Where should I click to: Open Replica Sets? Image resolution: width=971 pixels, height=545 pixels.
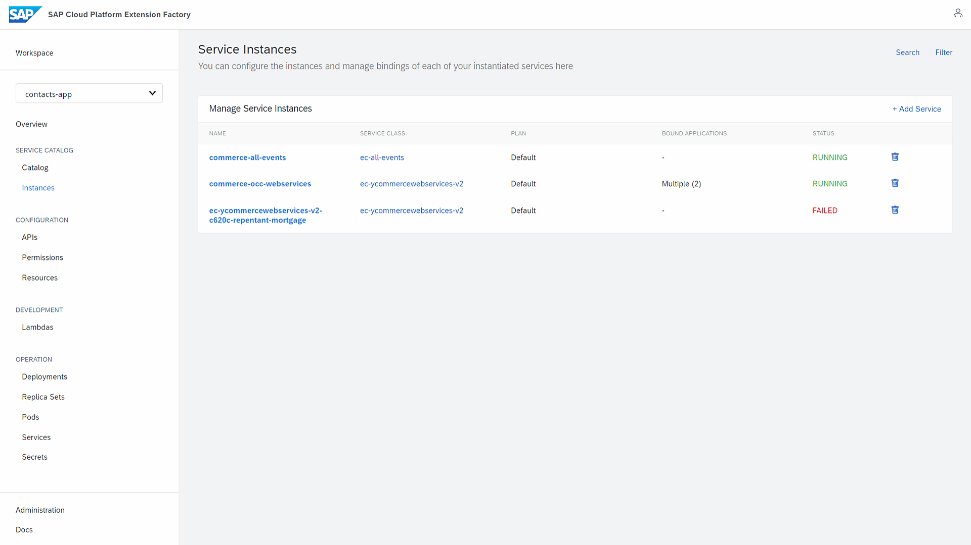(43, 397)
